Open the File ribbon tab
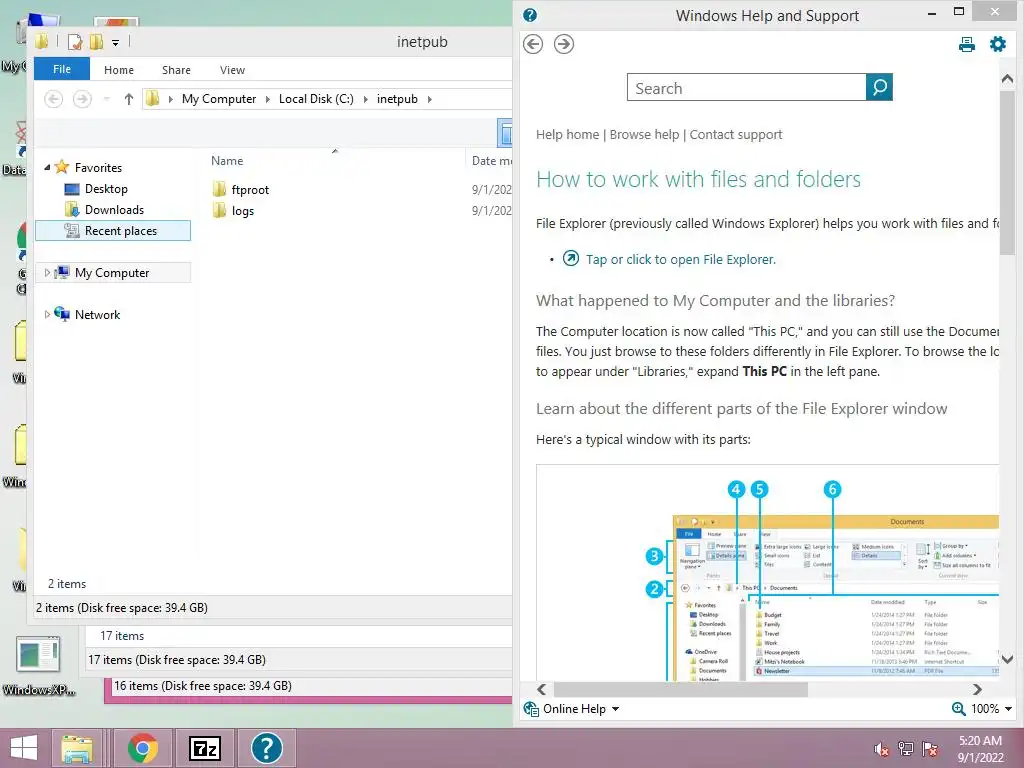This screenshot has height=768, width=1024. [62, 69]
